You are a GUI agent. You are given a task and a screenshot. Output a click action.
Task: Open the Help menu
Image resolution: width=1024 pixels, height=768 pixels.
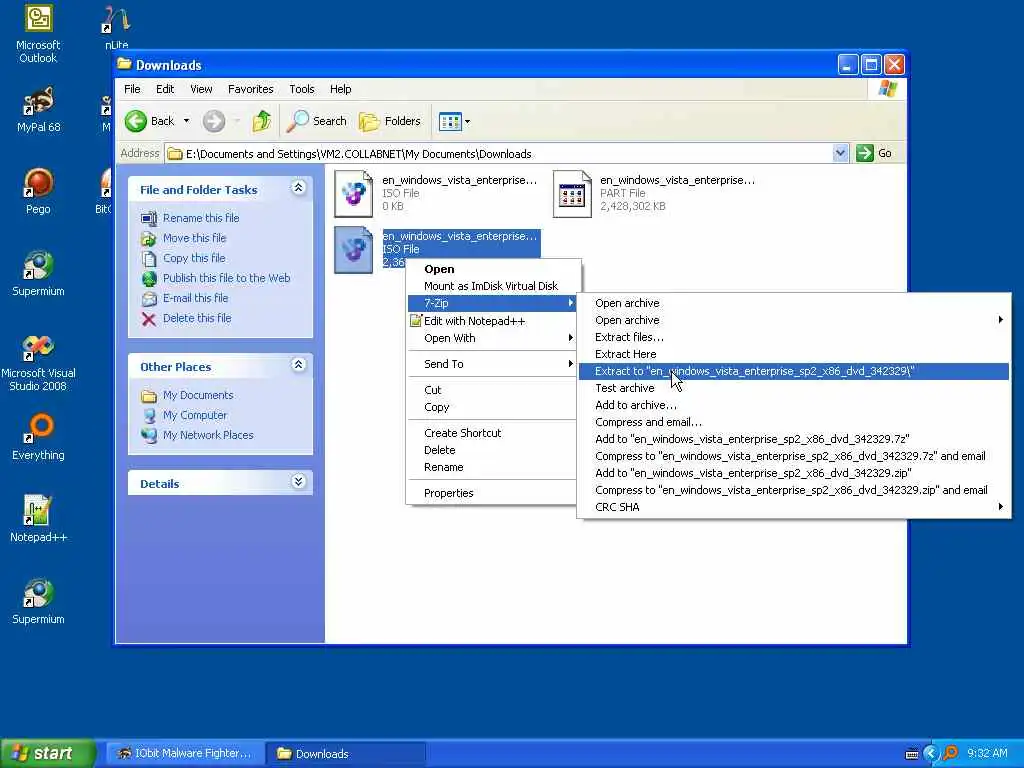tap(340, 89)
